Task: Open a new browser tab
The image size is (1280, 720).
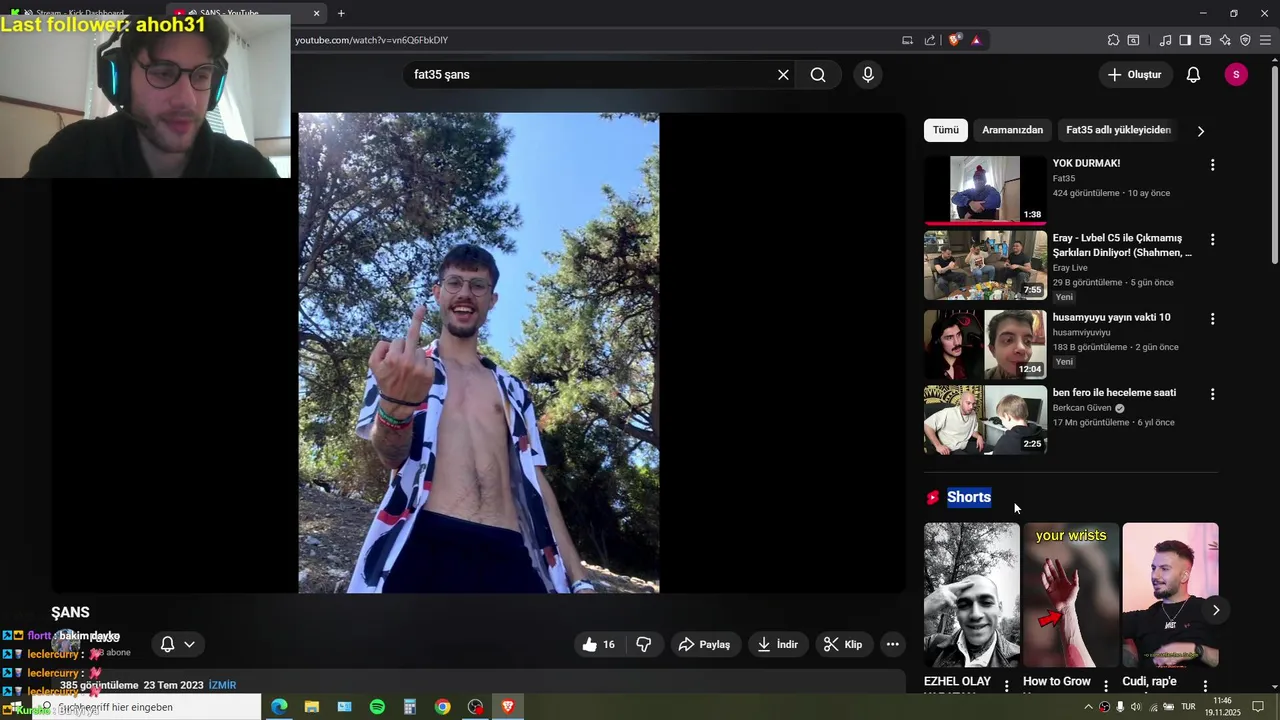Action: [341, 13]
